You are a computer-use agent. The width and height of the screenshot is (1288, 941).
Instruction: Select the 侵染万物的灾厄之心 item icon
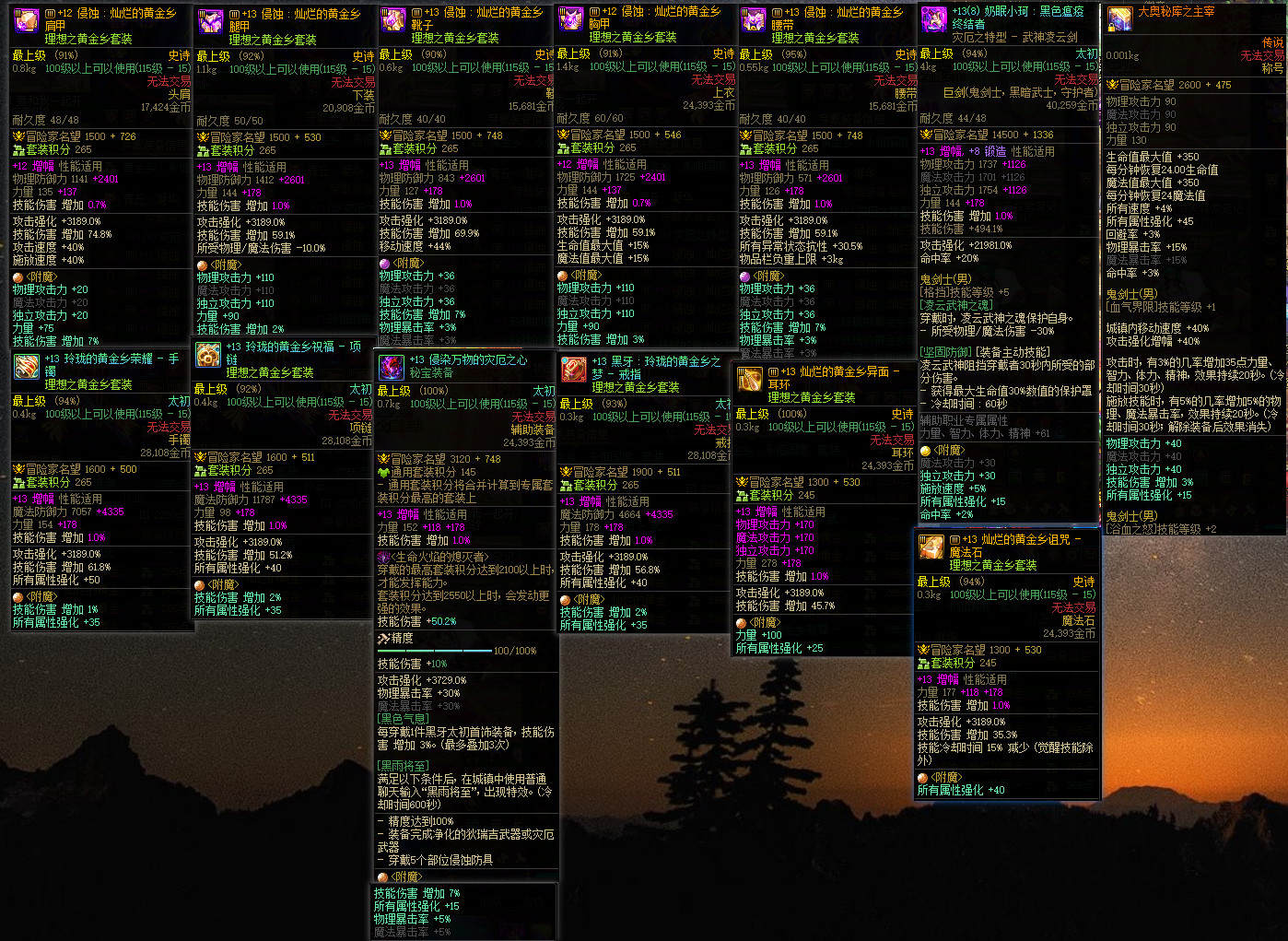[392, 367]
